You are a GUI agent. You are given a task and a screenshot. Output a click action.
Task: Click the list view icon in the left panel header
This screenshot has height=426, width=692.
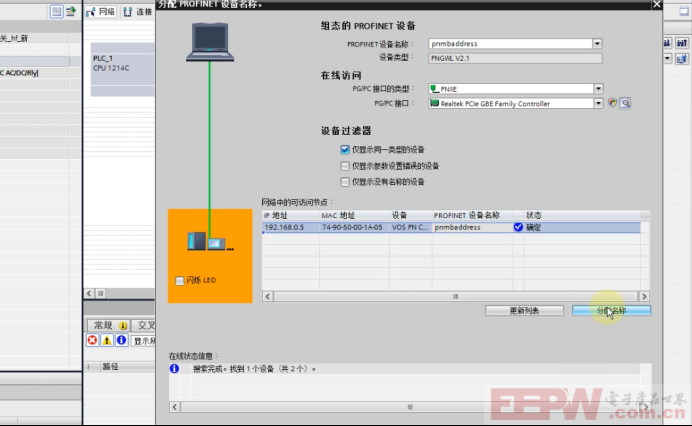point(56,11)
